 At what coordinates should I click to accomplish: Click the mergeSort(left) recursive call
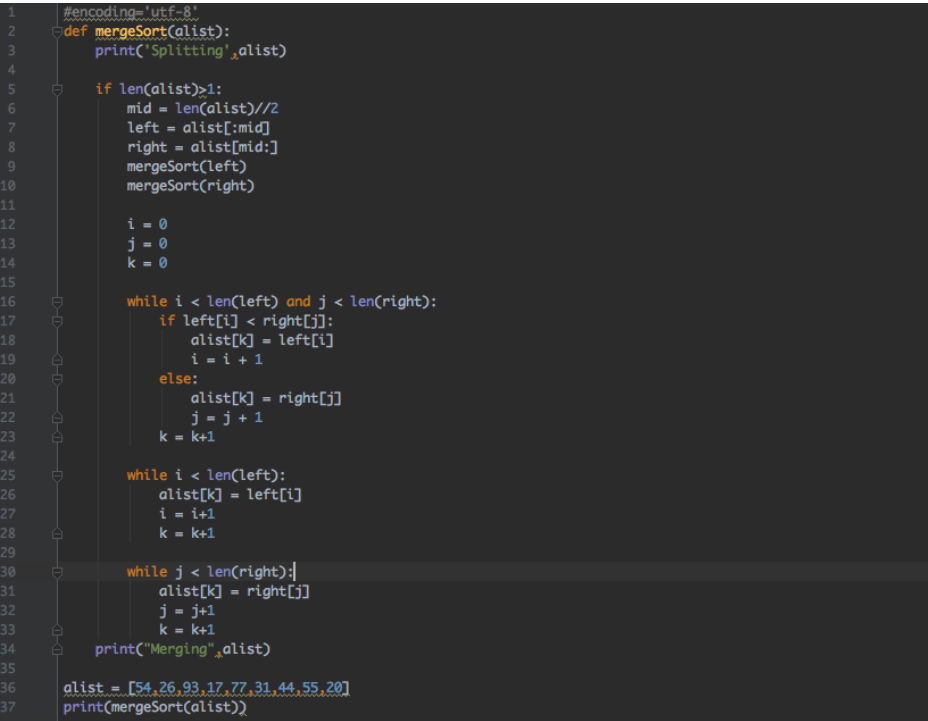click(186, 166)
